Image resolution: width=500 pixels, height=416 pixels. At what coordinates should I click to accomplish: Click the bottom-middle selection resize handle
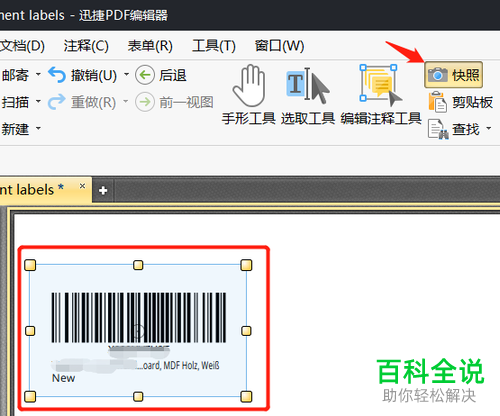click(x=138, y=397)
